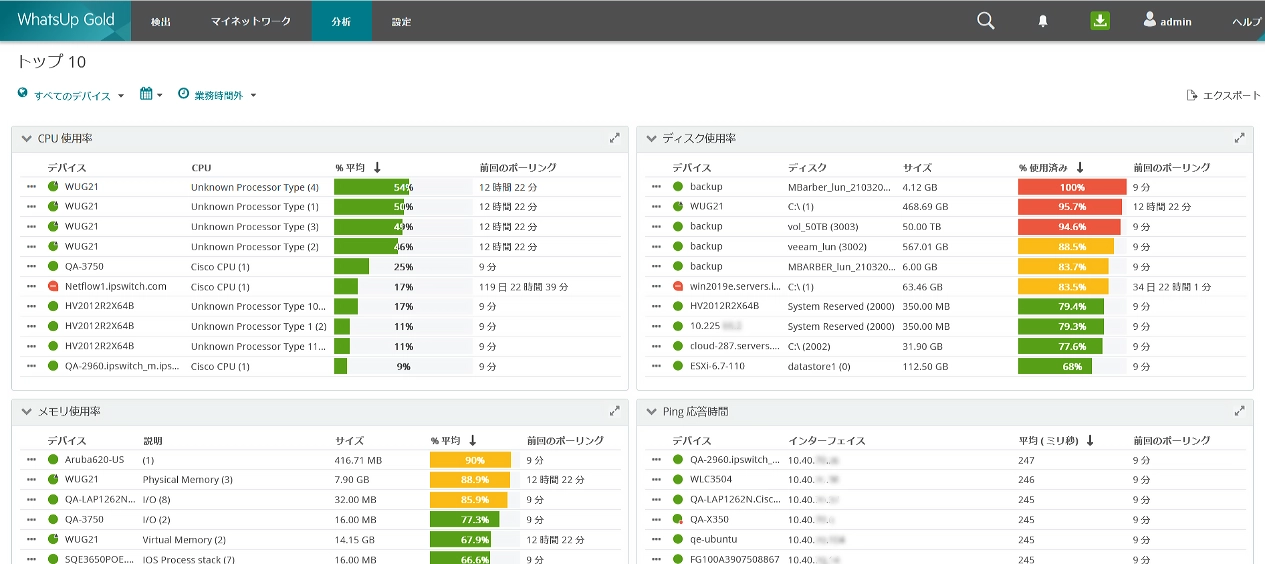This screenshot has width=1265, height=564.
Task: Click status icon of win2019e.servers row
Action: point(678,287)
